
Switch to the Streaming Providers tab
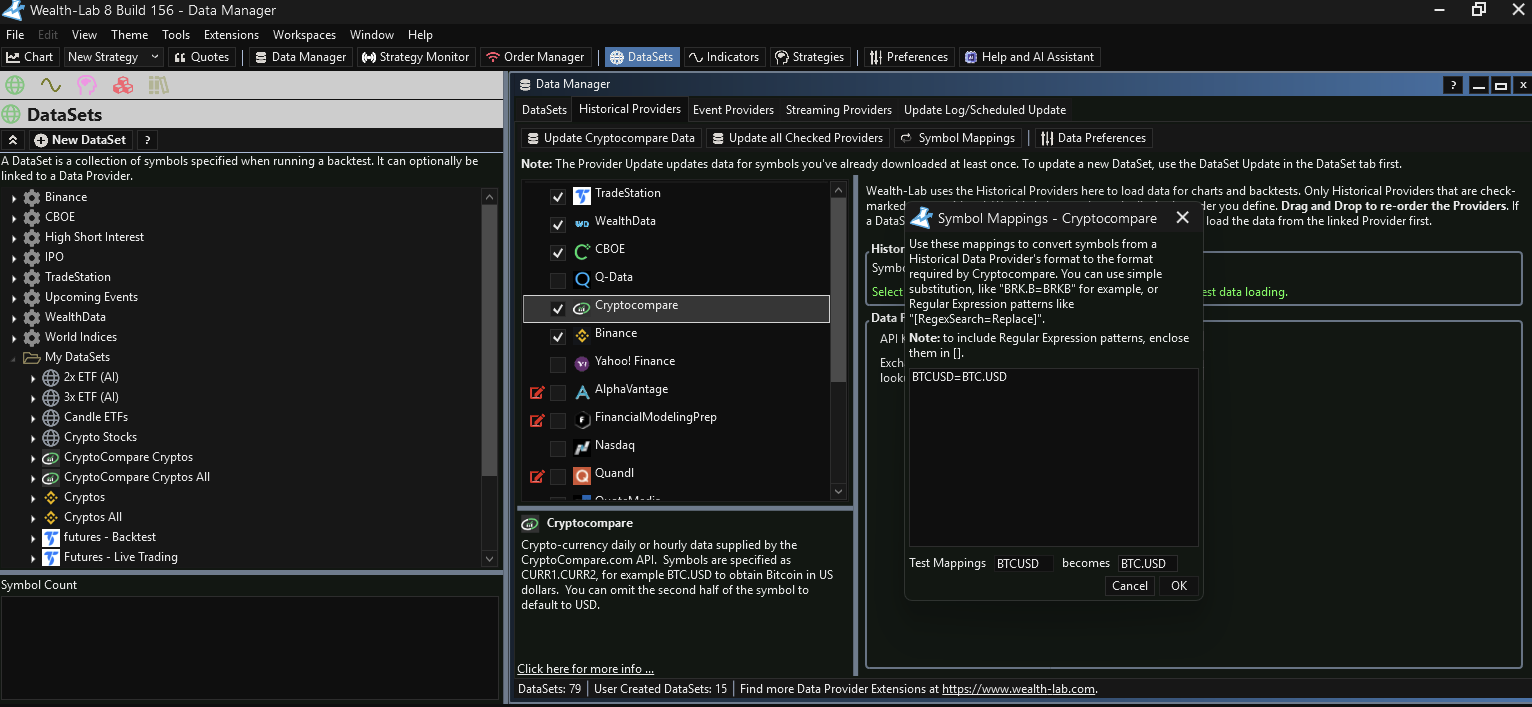pos(838,110)
